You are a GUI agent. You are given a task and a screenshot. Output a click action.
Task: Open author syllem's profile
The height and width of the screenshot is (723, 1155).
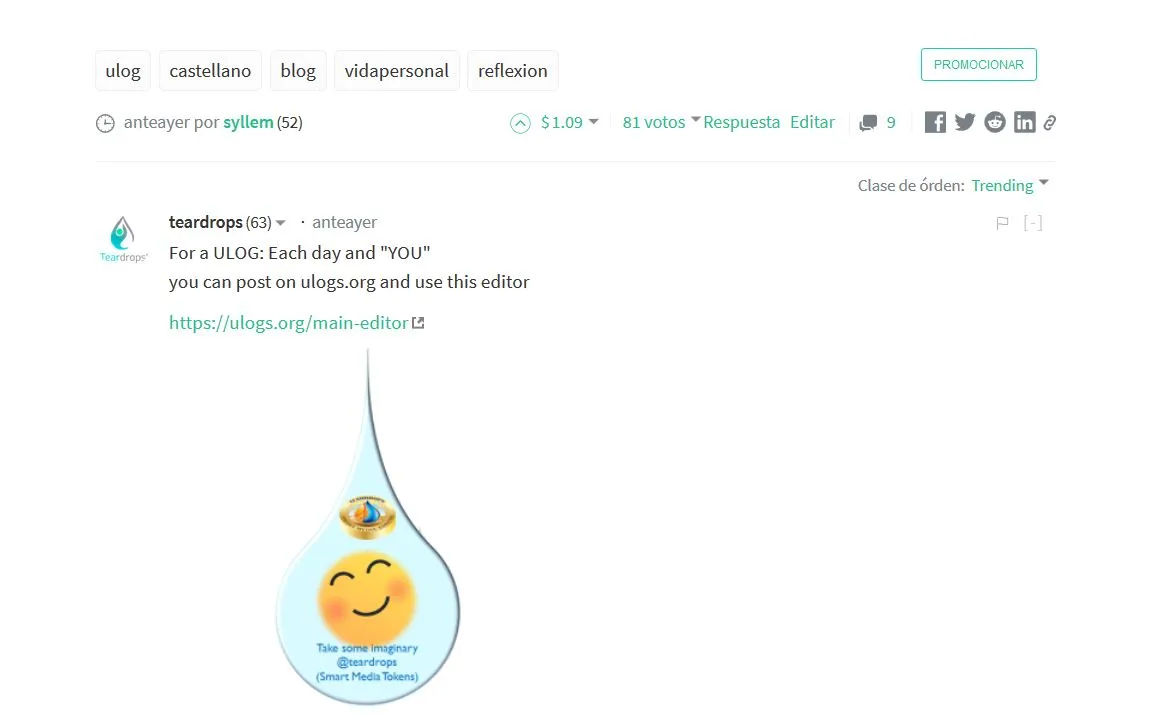248,122
